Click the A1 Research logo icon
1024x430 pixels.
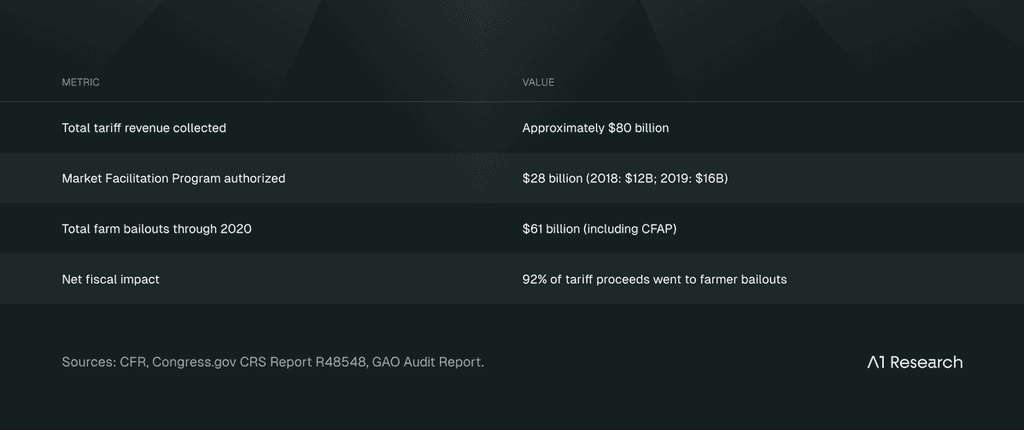pyautogui.click(x=876, y=362)
